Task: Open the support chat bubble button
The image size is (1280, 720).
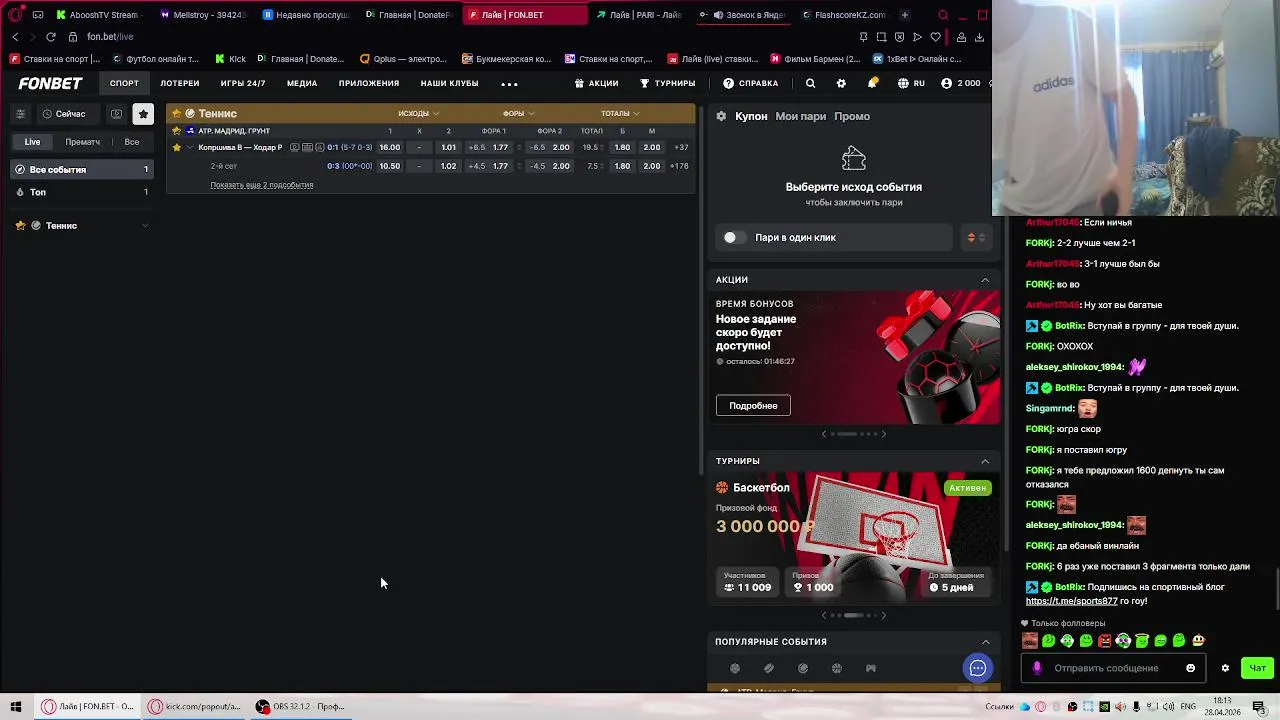Action: tap(978, 668)
